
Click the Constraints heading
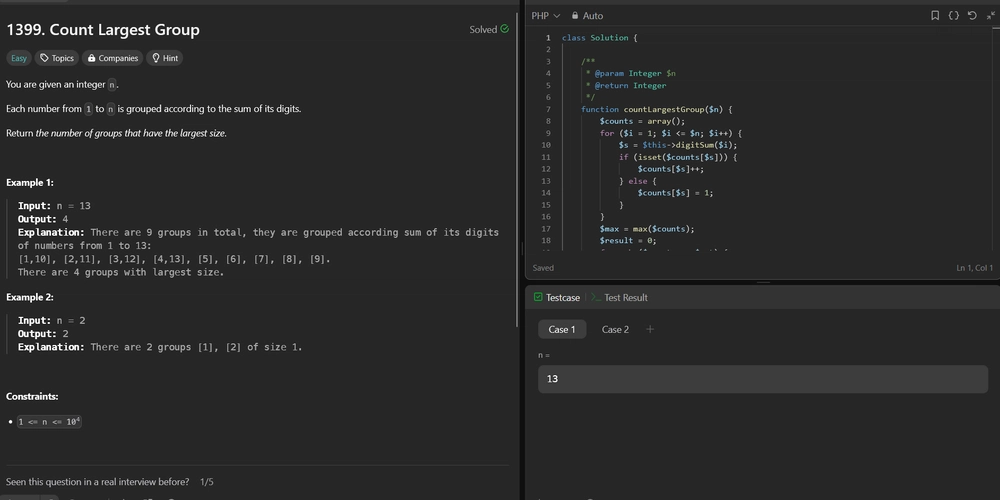pyautogui.click(x=33, y=396)
